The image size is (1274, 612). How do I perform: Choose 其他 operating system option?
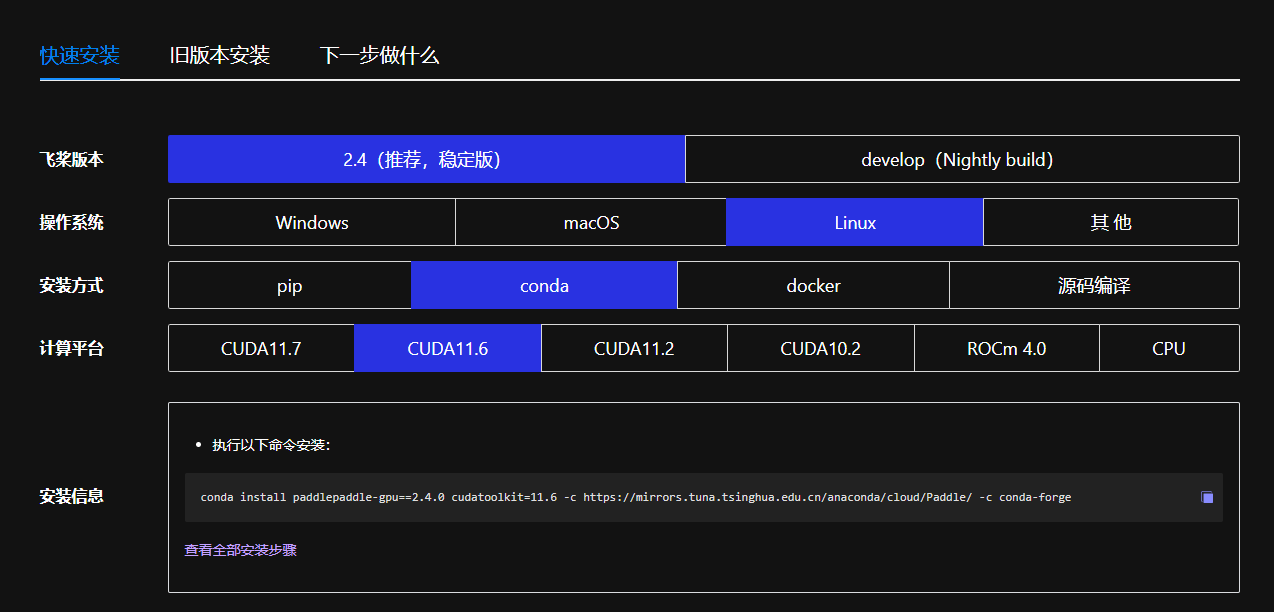[1111, 222]
